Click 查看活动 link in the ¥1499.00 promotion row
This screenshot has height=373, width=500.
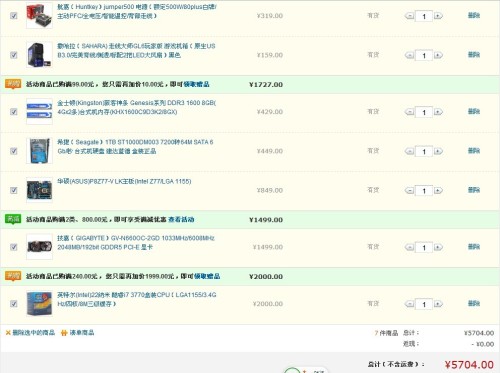(x=181, y=219)
